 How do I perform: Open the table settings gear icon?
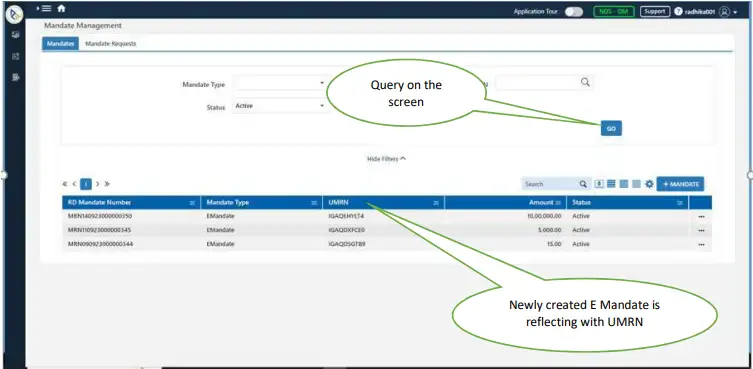tap(649, 184)
